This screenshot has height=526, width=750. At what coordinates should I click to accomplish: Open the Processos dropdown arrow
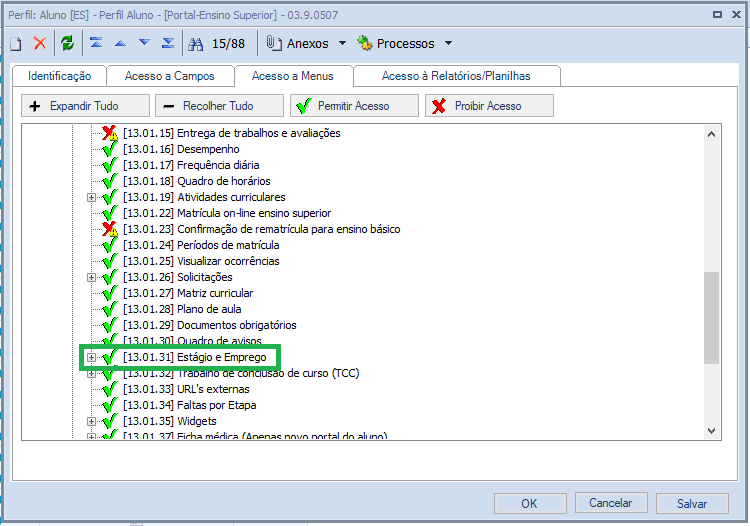pyautogui.click(x=448, y=43)
